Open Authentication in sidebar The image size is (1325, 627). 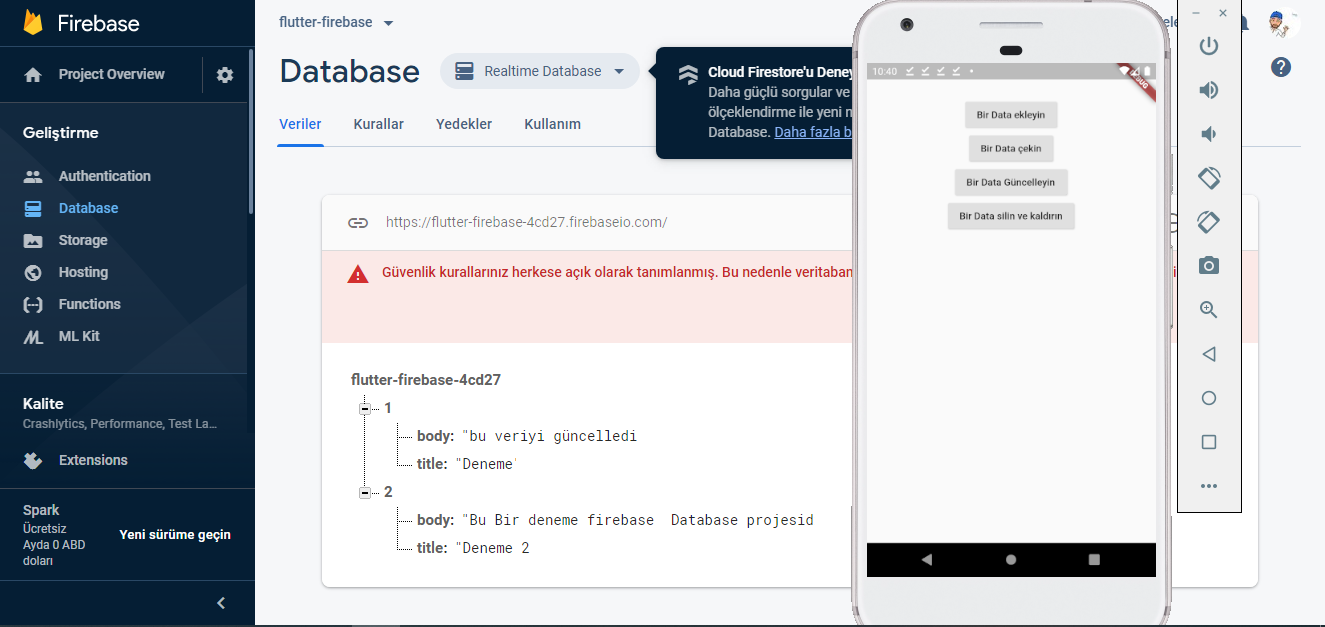[105, 176]
